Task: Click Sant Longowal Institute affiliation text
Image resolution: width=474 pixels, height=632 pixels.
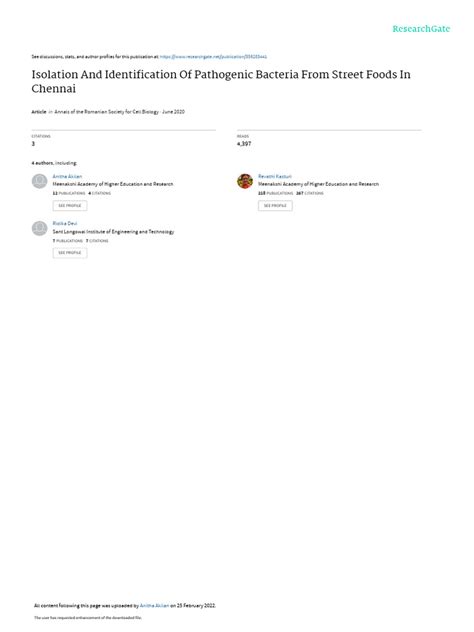Action: click(113, 232)
